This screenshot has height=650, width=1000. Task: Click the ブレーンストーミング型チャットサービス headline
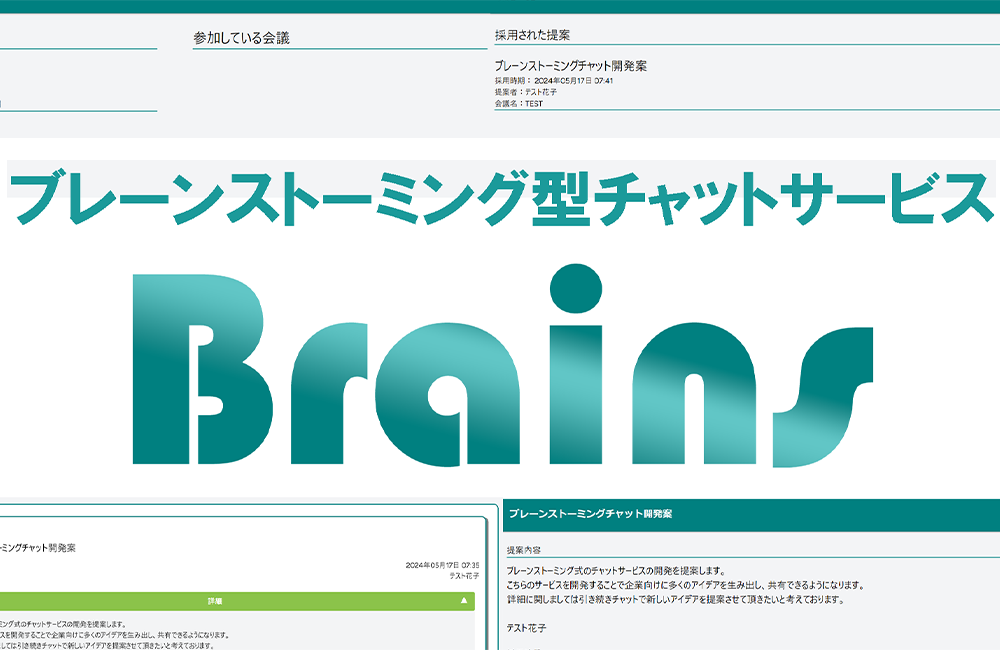501,196
